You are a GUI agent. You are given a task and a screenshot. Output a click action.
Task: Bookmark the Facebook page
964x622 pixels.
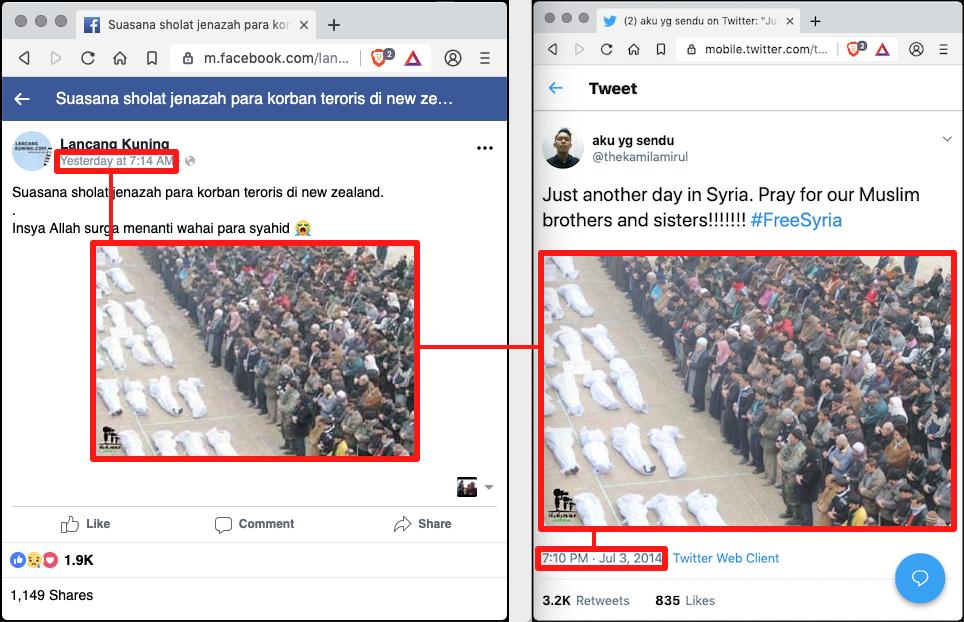point(152,58)
